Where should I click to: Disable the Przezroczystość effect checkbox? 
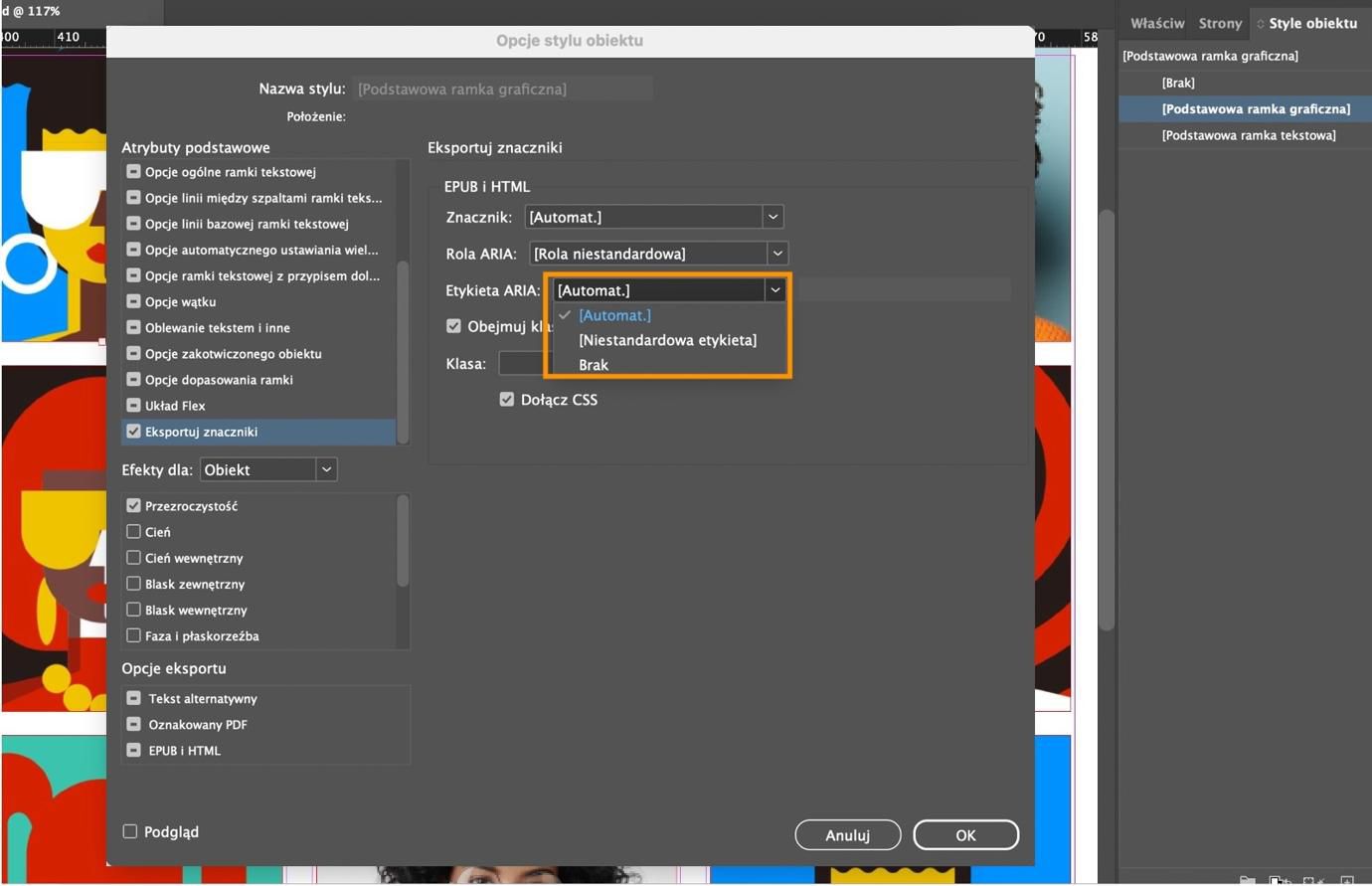133,506
